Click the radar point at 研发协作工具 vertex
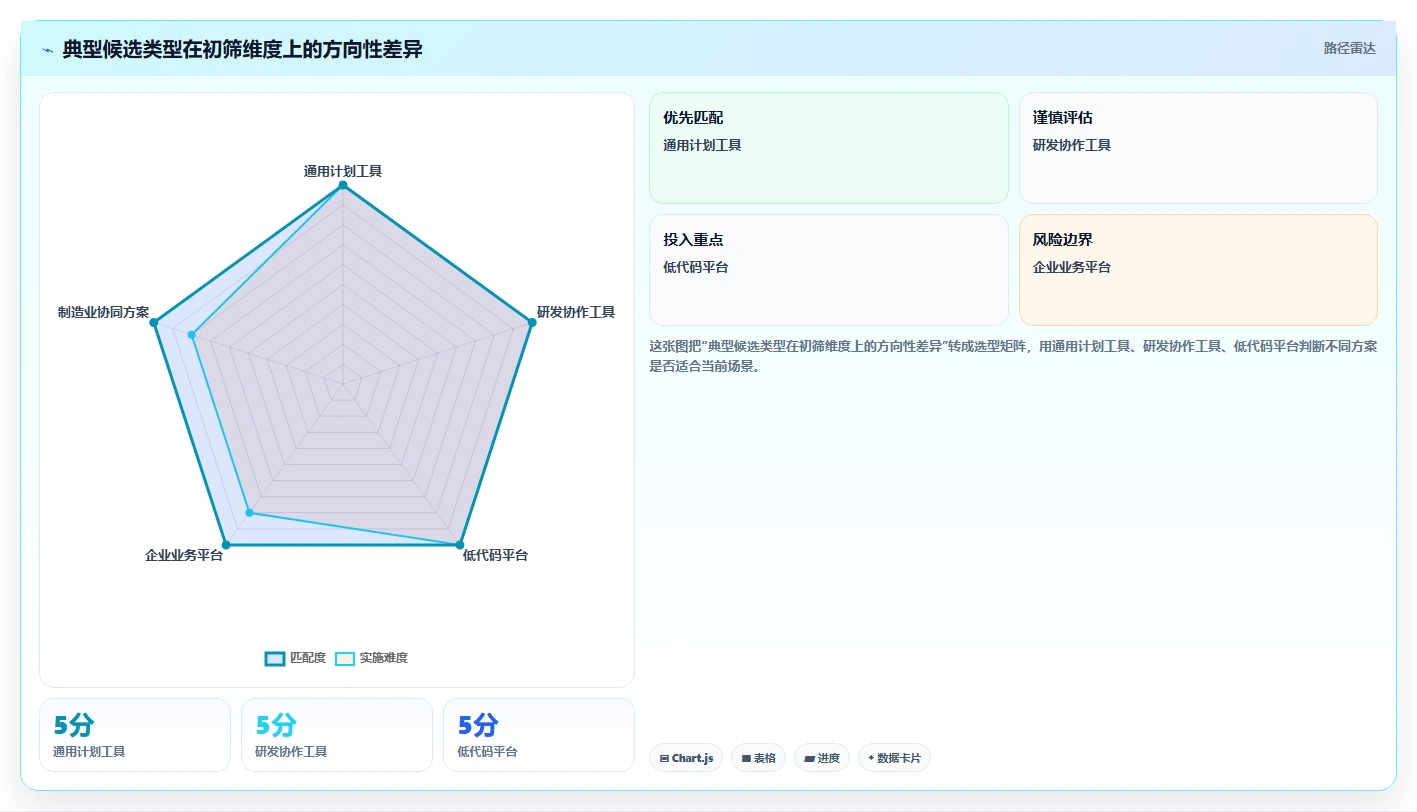The height and width of the screenshot is (812, 1417). pos(530,322)
